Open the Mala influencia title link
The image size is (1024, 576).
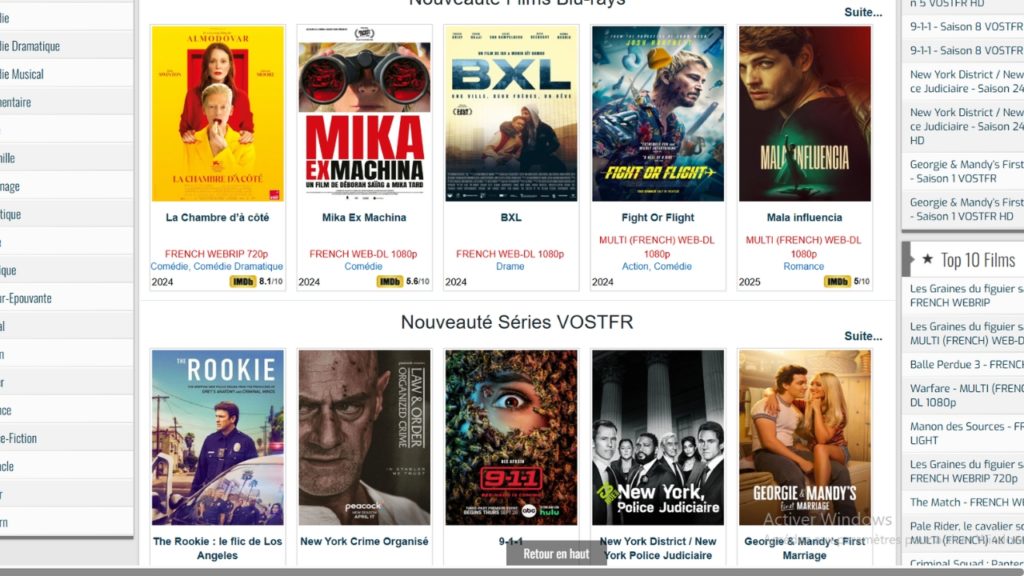pyautogui.click(x=804, y=217)
